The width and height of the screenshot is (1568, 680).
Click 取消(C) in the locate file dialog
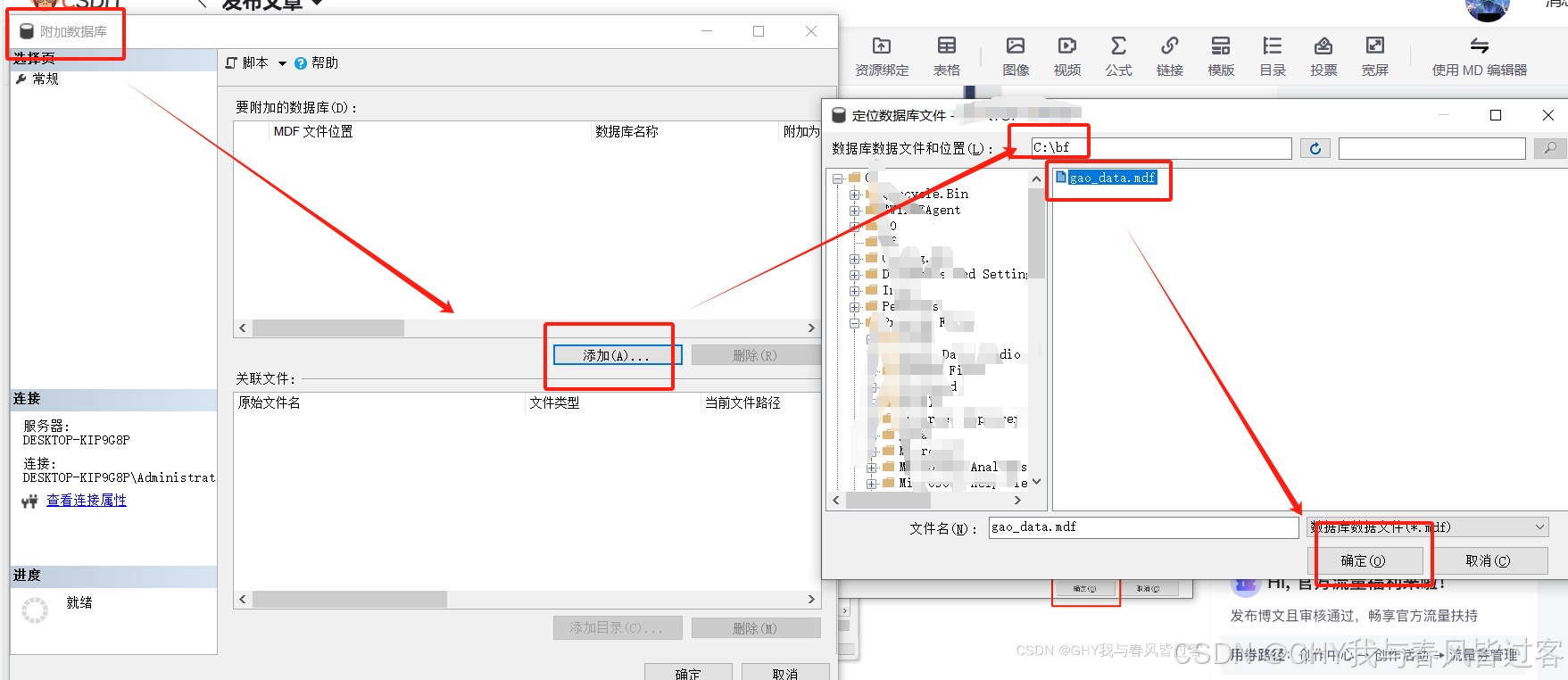point(1488,560)
